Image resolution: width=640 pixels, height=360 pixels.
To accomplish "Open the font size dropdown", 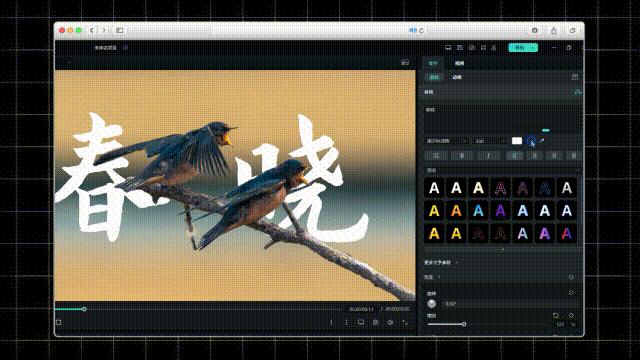I will (x=490, y=141).
